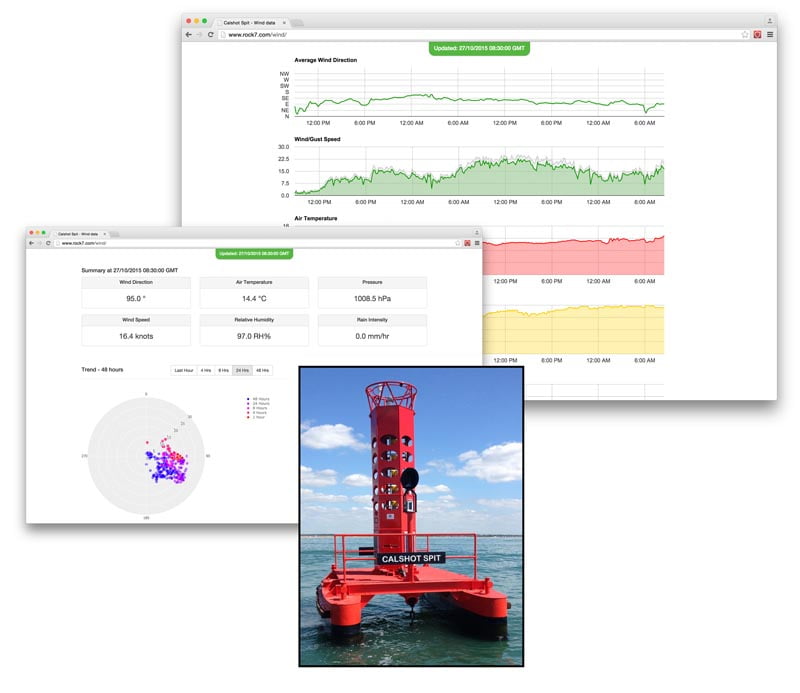Select the 8 Hrs trend period

224,370
